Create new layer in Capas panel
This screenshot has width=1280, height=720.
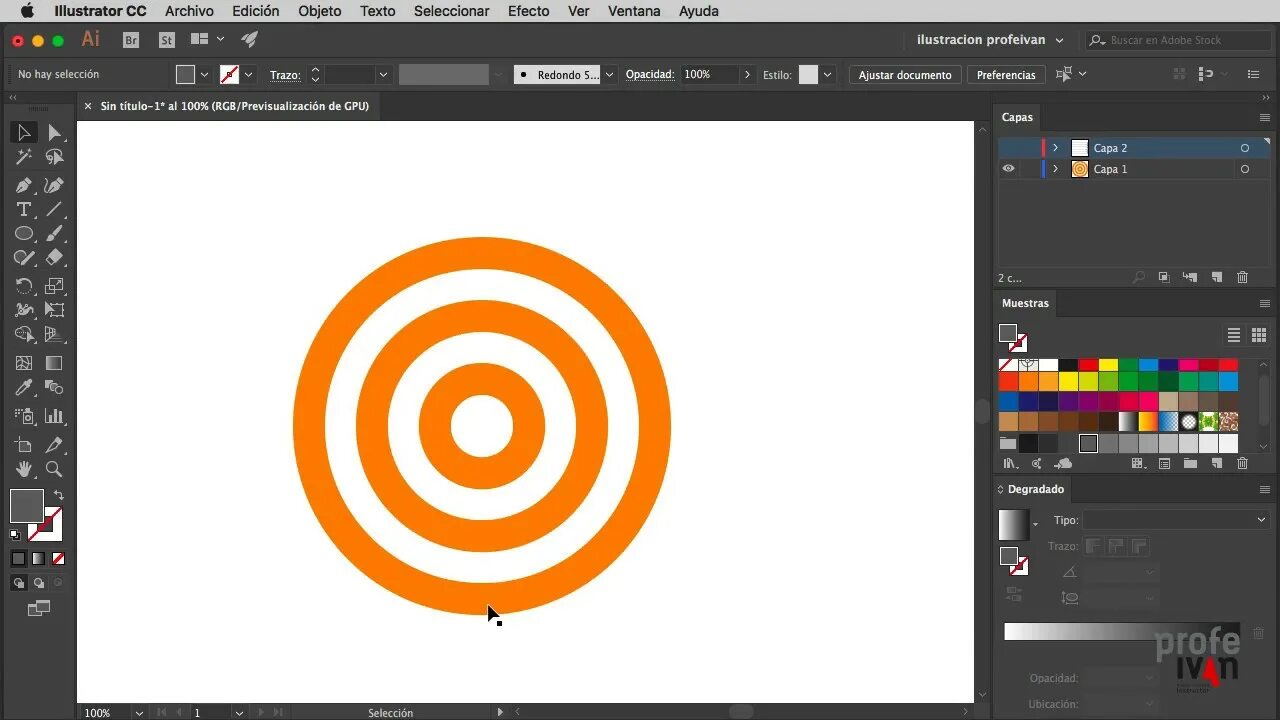pos(1216,277)
